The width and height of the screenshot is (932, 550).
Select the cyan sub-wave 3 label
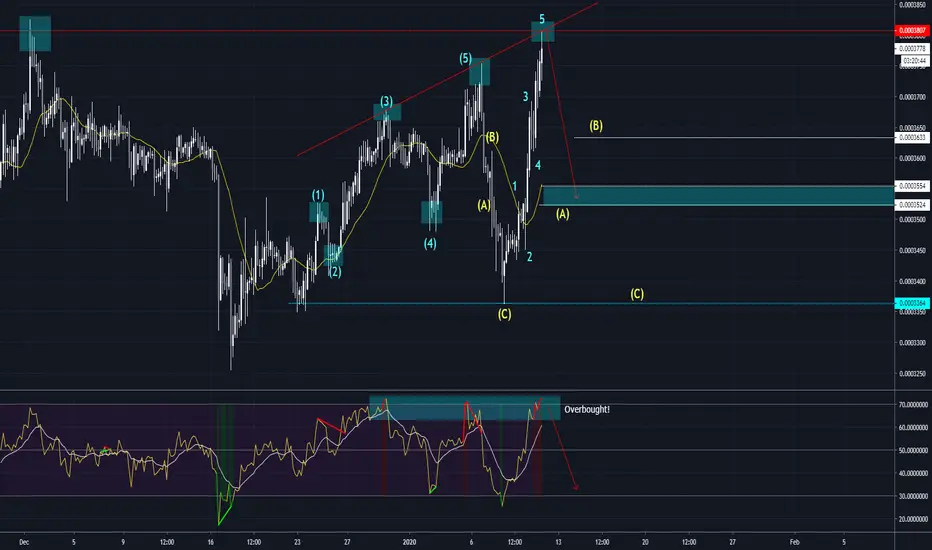[x=525, y=96]
